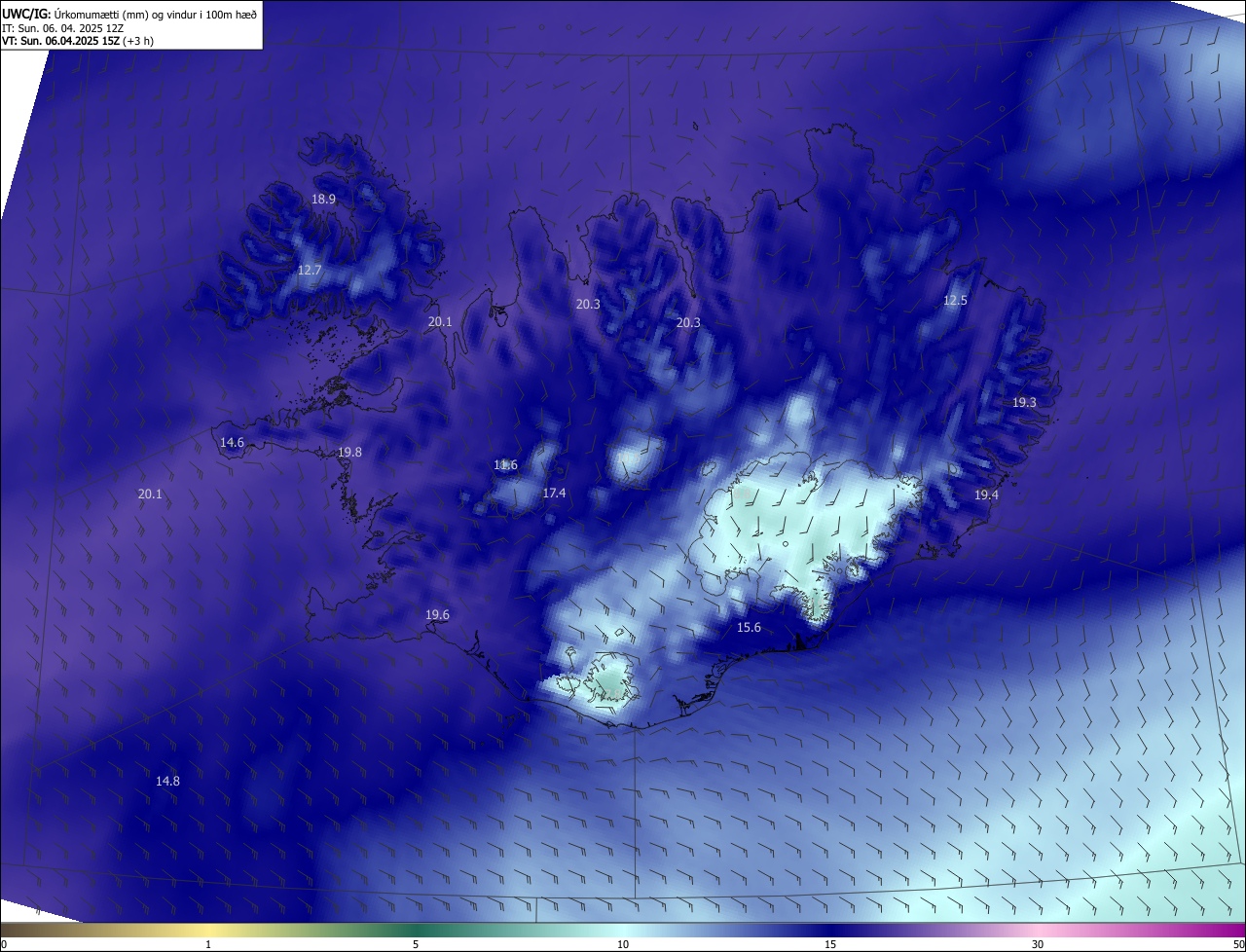The height and width of the screenshot is (952, 1246).
Task: Click the 19.4 value label
Action: coord(986,495)
